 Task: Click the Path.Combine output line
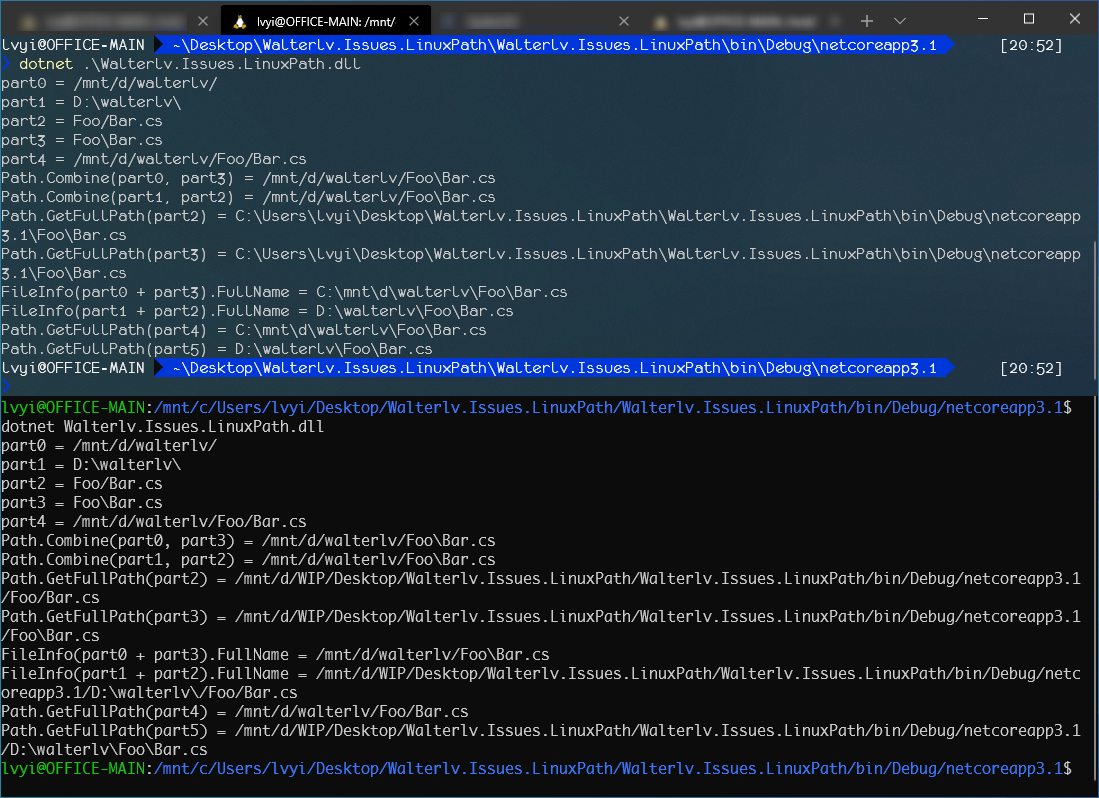click(250, 178)
